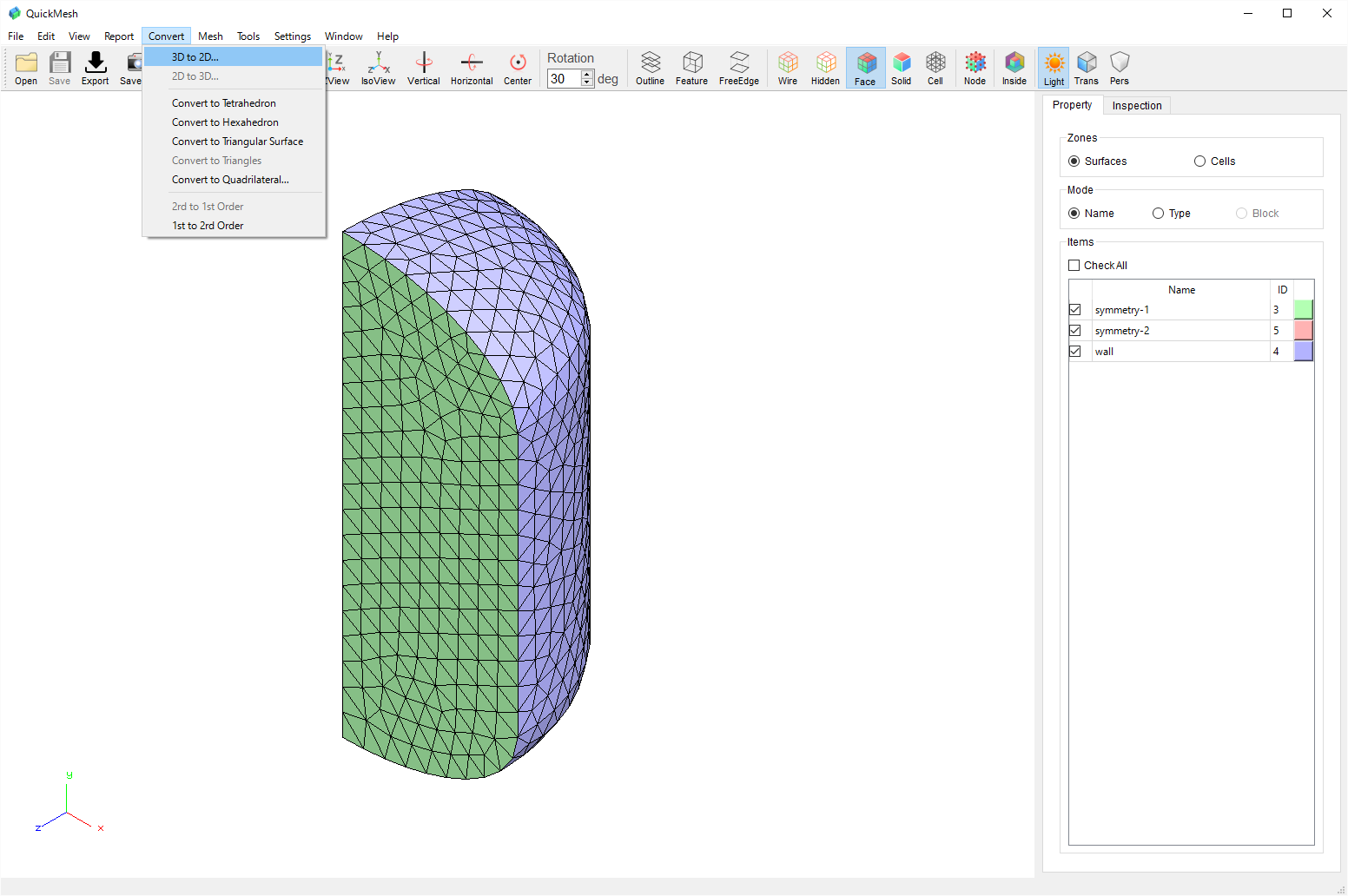Viewport: 1348px width, 896px height.
Task: Open the Settings menu
Action: (293, 36)
